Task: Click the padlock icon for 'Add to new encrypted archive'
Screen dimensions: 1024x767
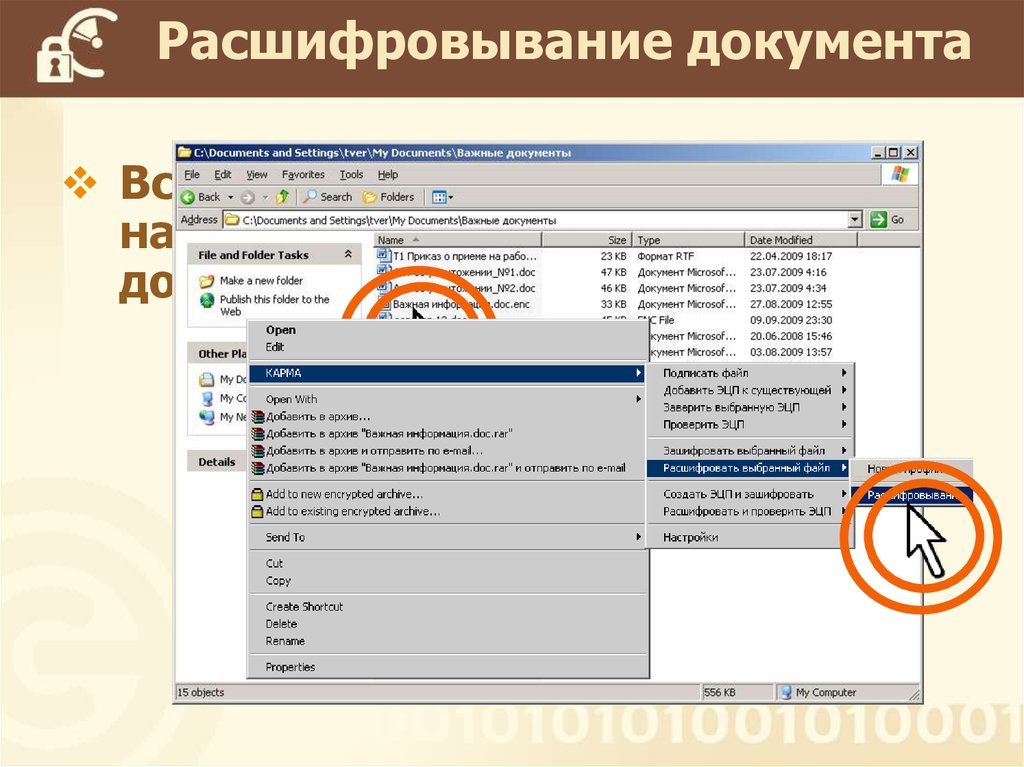Action: click(x=256, y=496)
